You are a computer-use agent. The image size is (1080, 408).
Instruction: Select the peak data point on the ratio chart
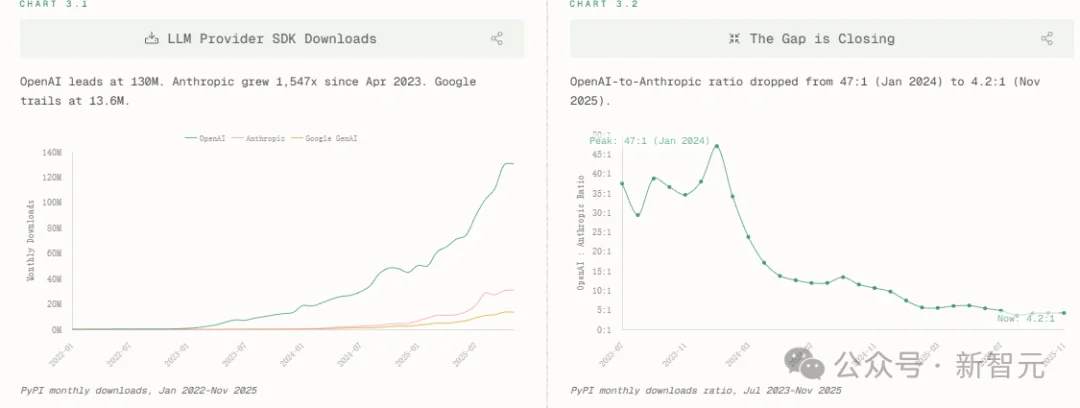click(716, 146)
